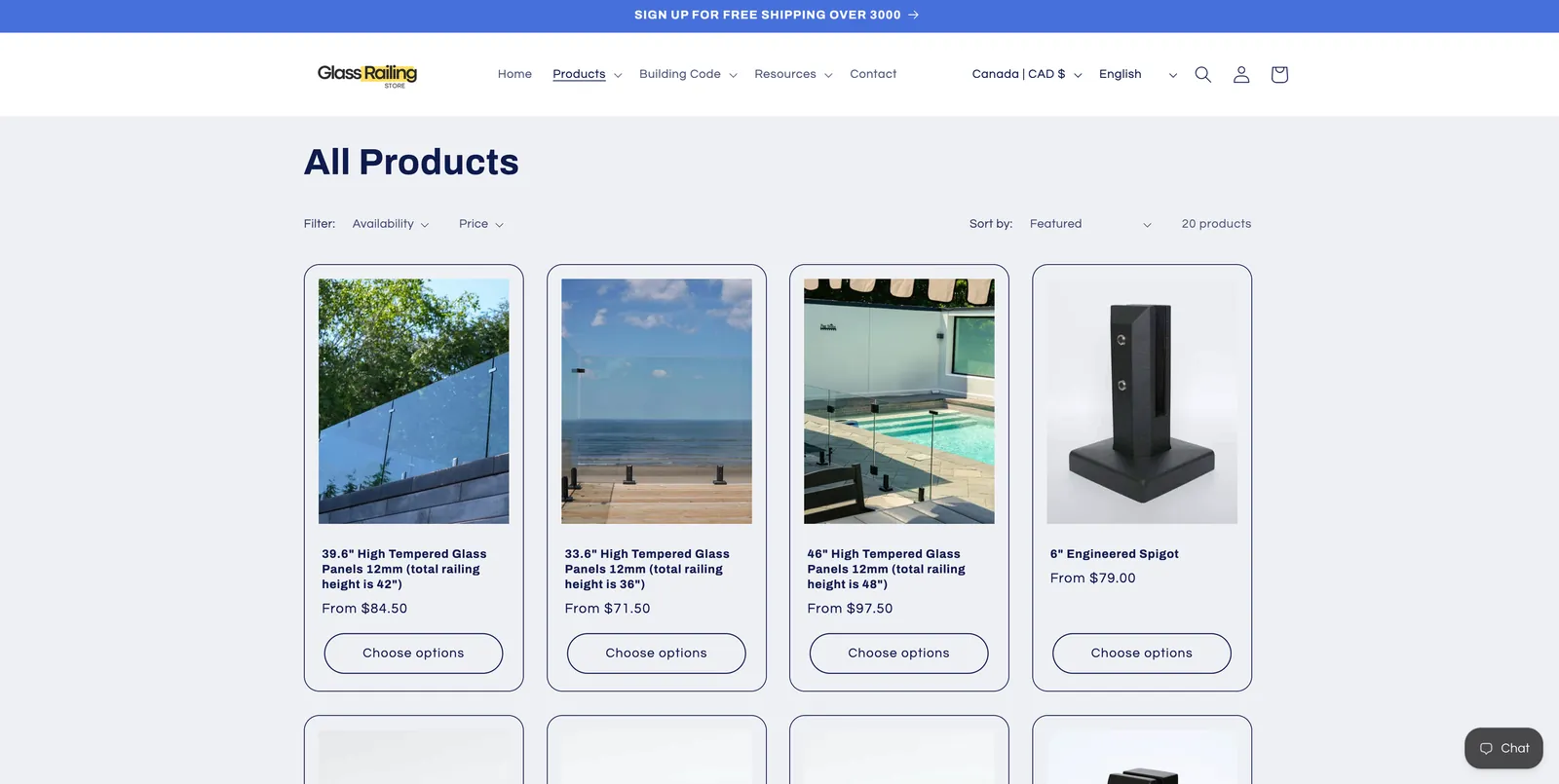
Task: Click the "From $79.00" price
Action: pyautogui.click(x=1092, y=579)
